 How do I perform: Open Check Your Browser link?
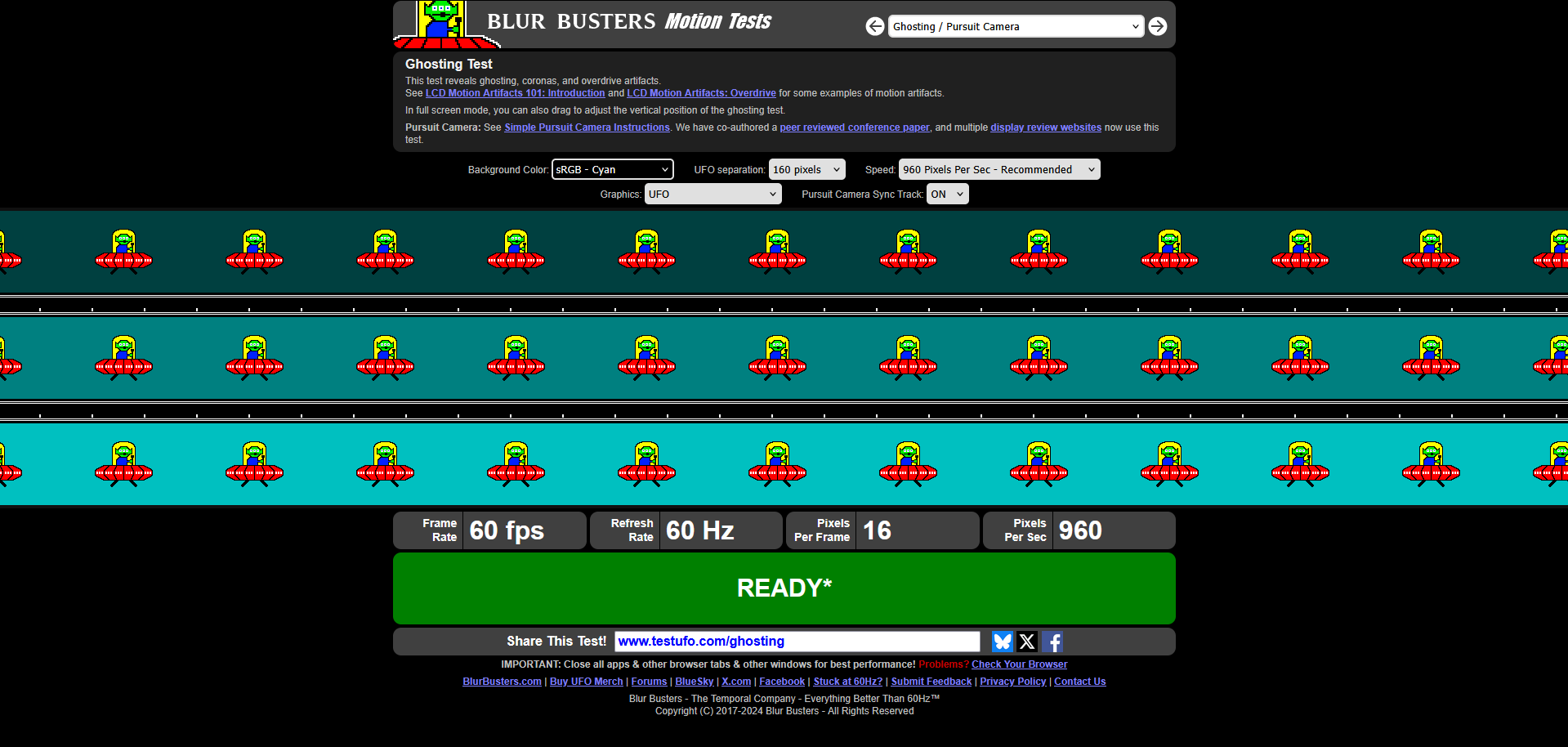coord(1019,664)
